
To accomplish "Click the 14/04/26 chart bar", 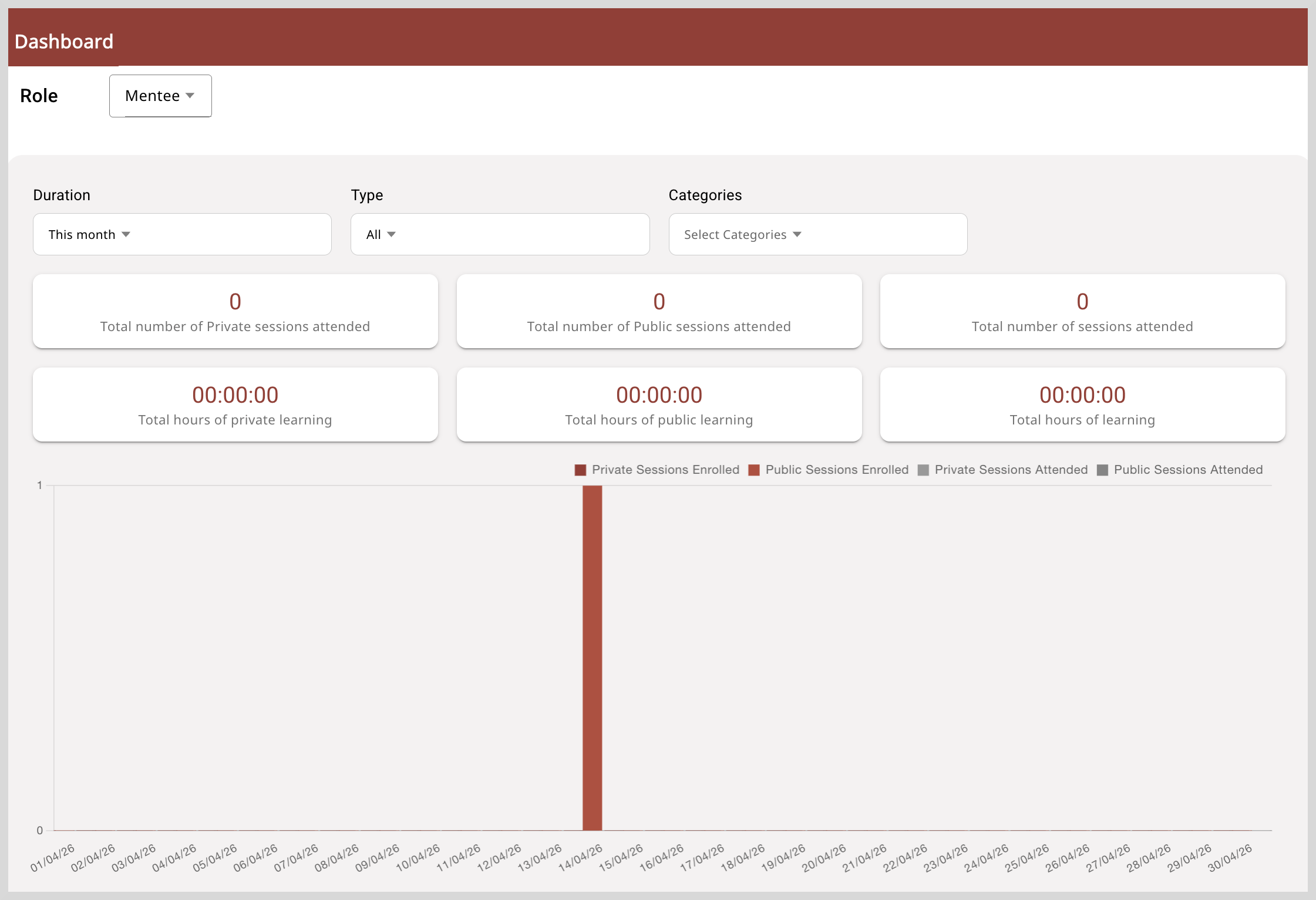I will click(x=592, y=658).
